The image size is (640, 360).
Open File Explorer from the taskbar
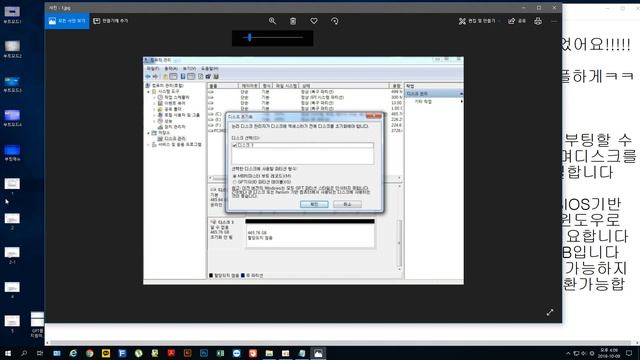tap(269, 353)
